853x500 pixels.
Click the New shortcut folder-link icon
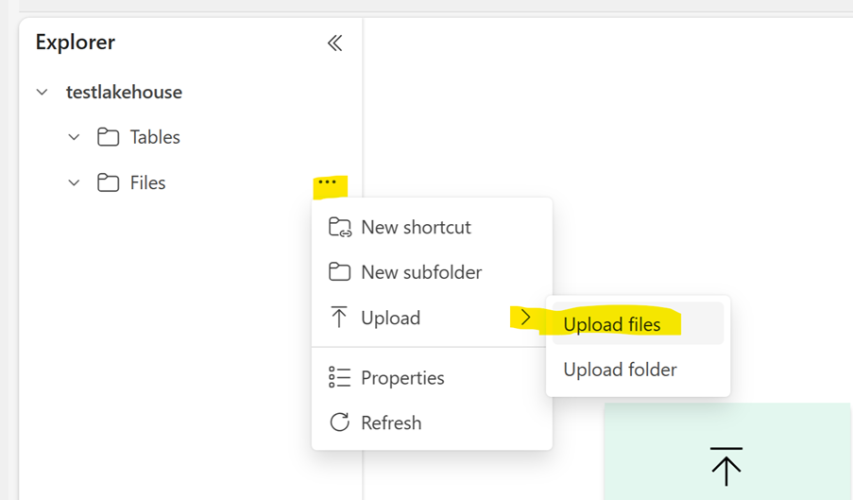click(x=340, y=227)
